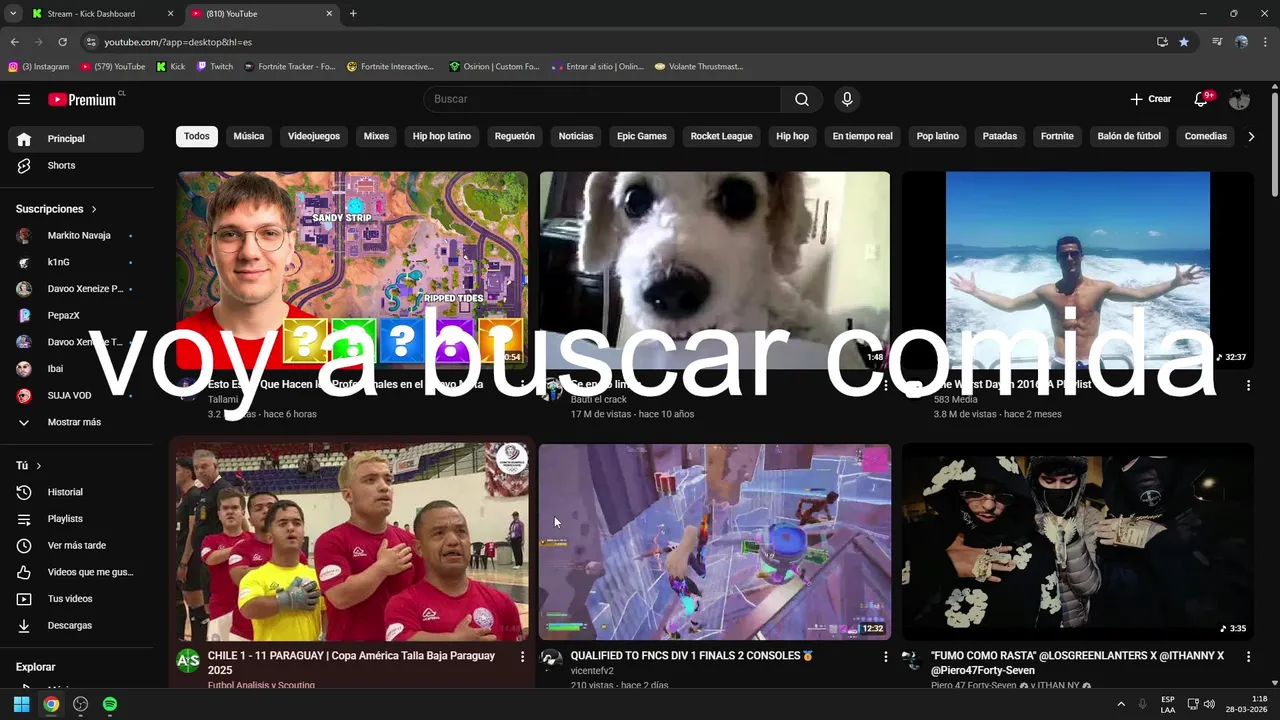Open SUJA VOD subscription channel
This screenshot has width=1280, height=720.
pos(76,395)
